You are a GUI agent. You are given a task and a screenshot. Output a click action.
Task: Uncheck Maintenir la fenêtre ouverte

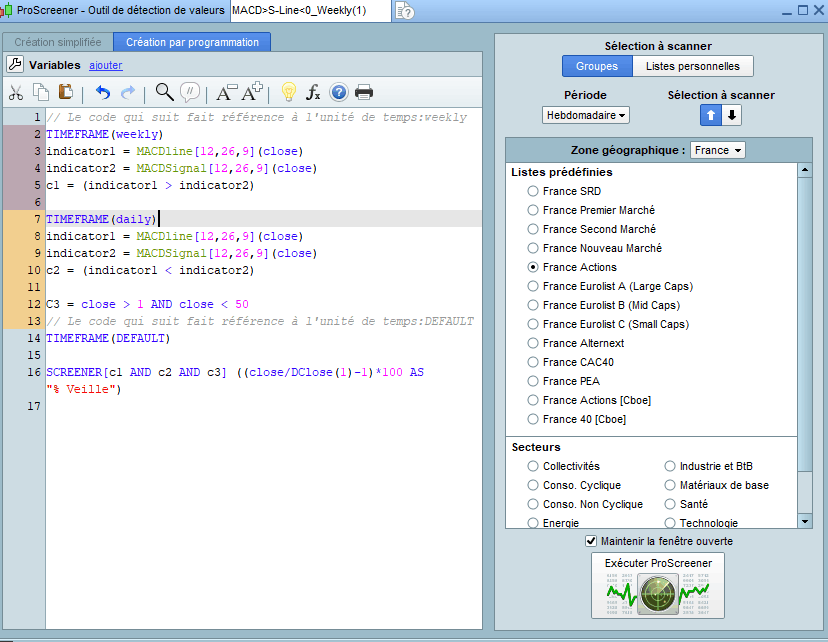click(591, 541)
